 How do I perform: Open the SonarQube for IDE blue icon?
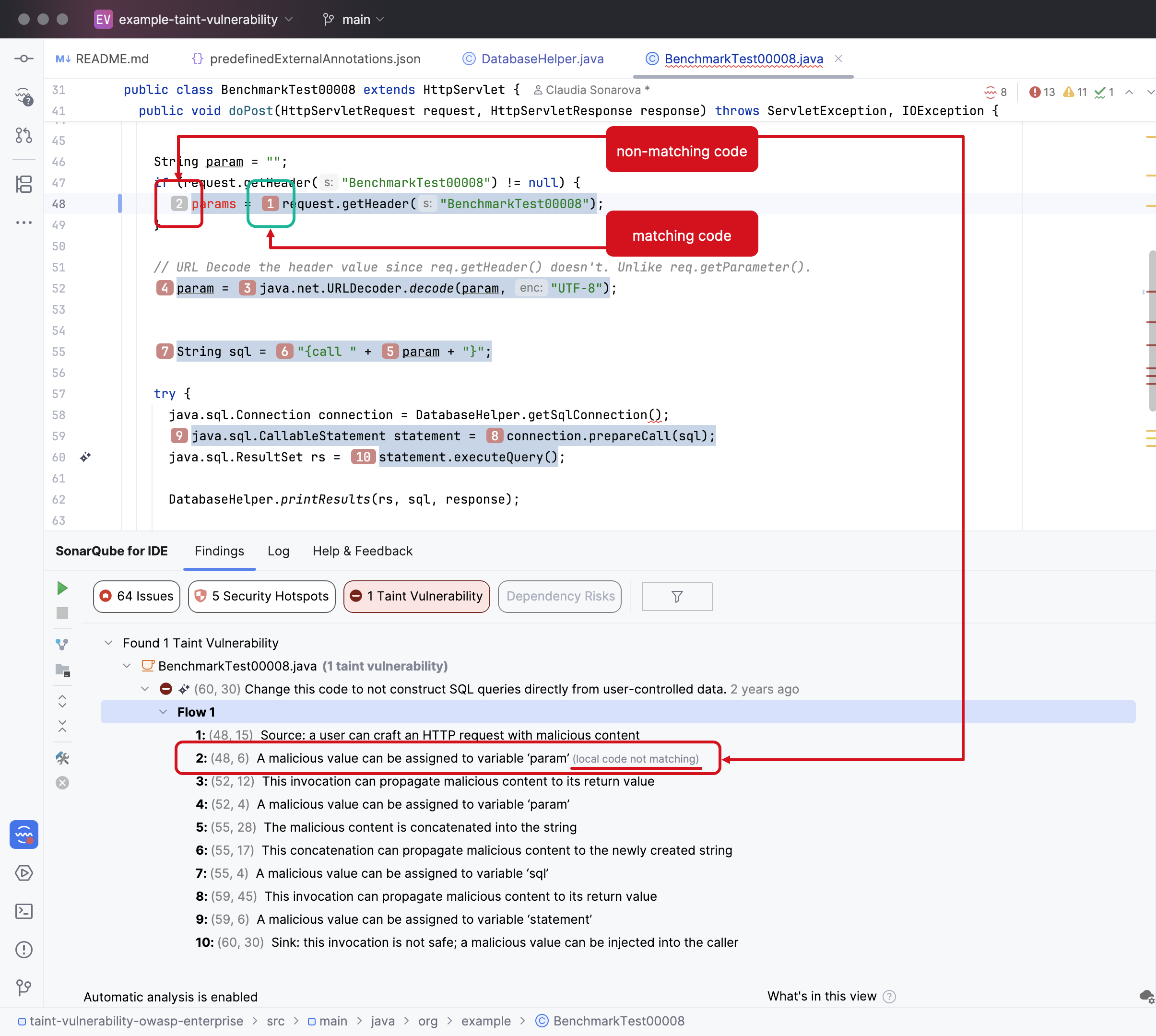pos(24,835)
